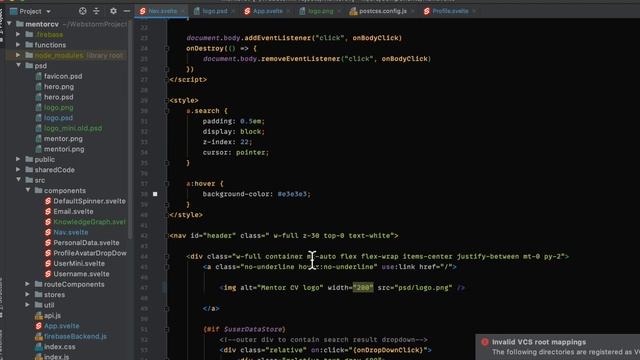
Task: Expand the stores folder
Action: (x=28, y=294)
